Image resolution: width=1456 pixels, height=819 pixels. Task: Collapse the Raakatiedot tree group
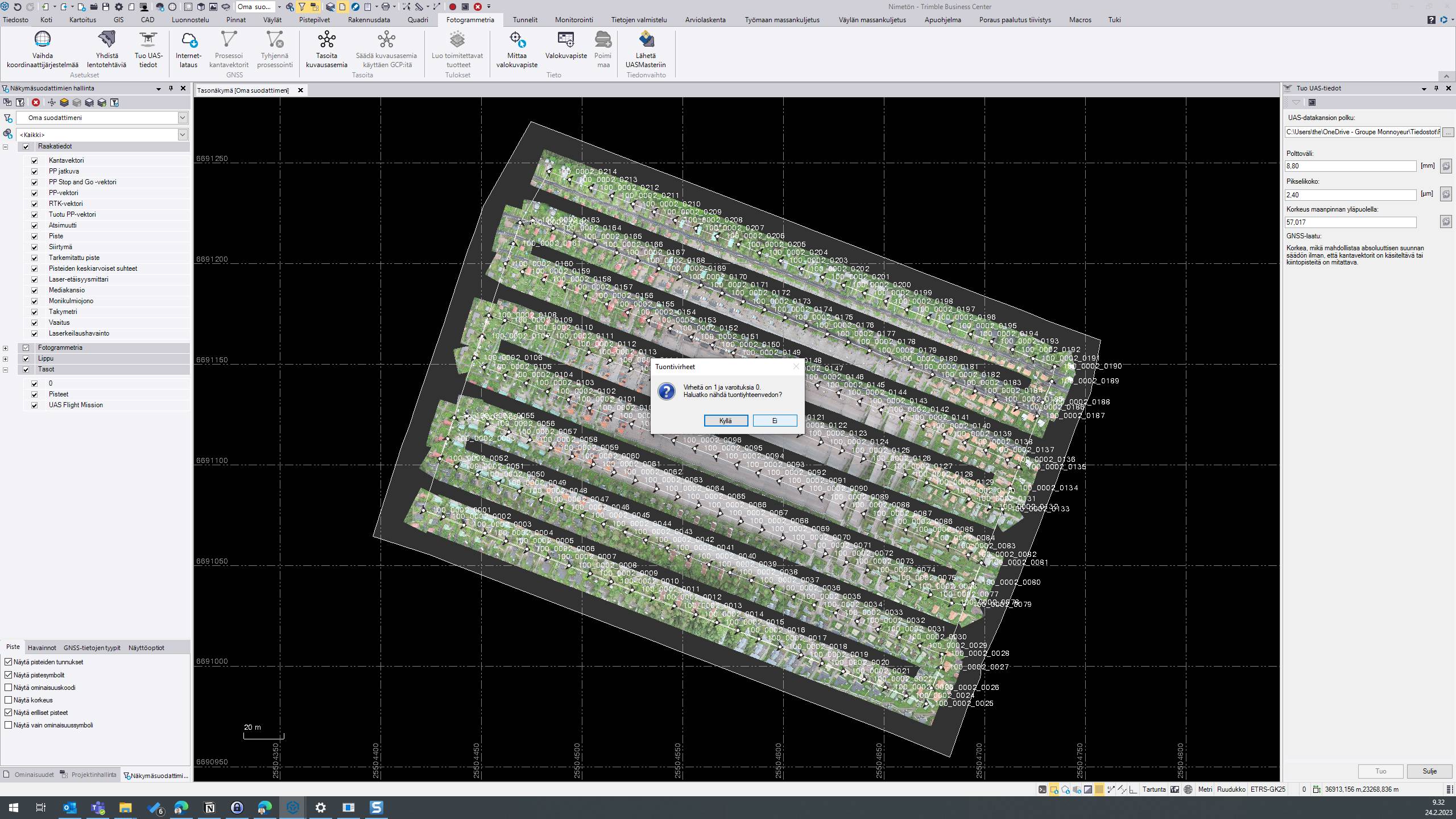point(6,147)
